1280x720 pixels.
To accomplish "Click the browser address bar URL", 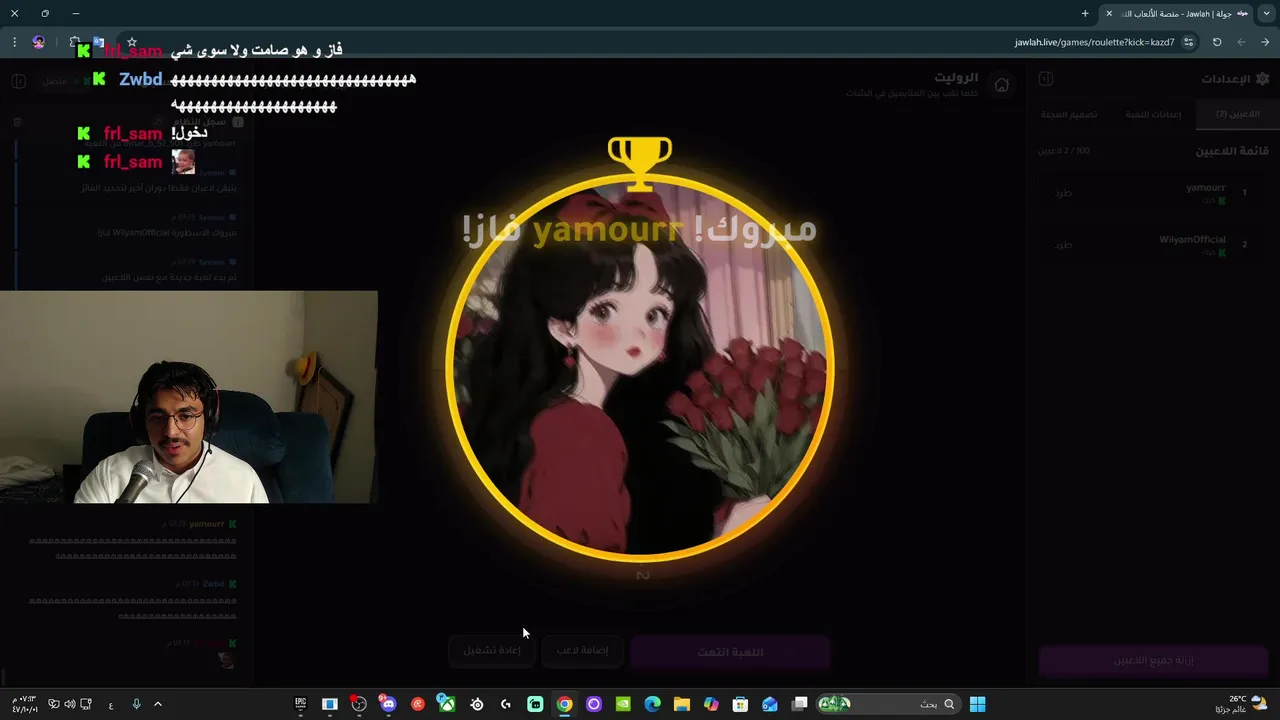I will click(1094, 42).
